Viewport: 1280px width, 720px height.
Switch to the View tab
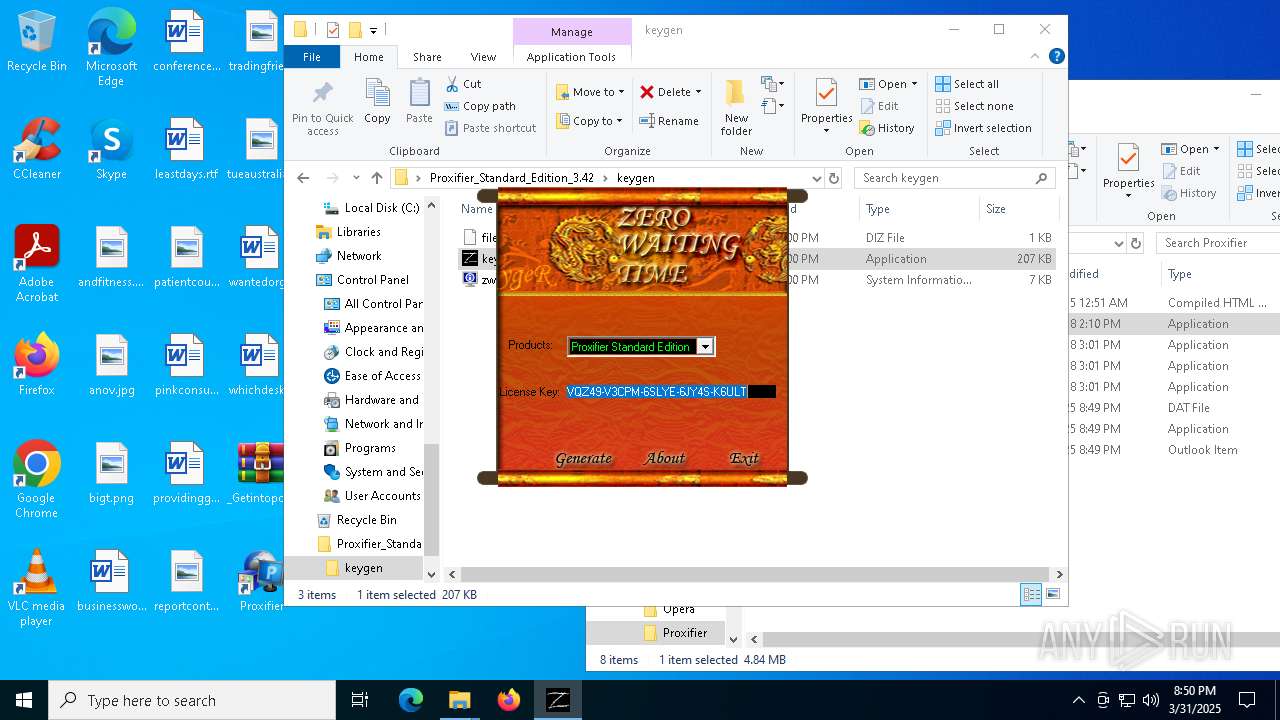(x=483, y=57)
